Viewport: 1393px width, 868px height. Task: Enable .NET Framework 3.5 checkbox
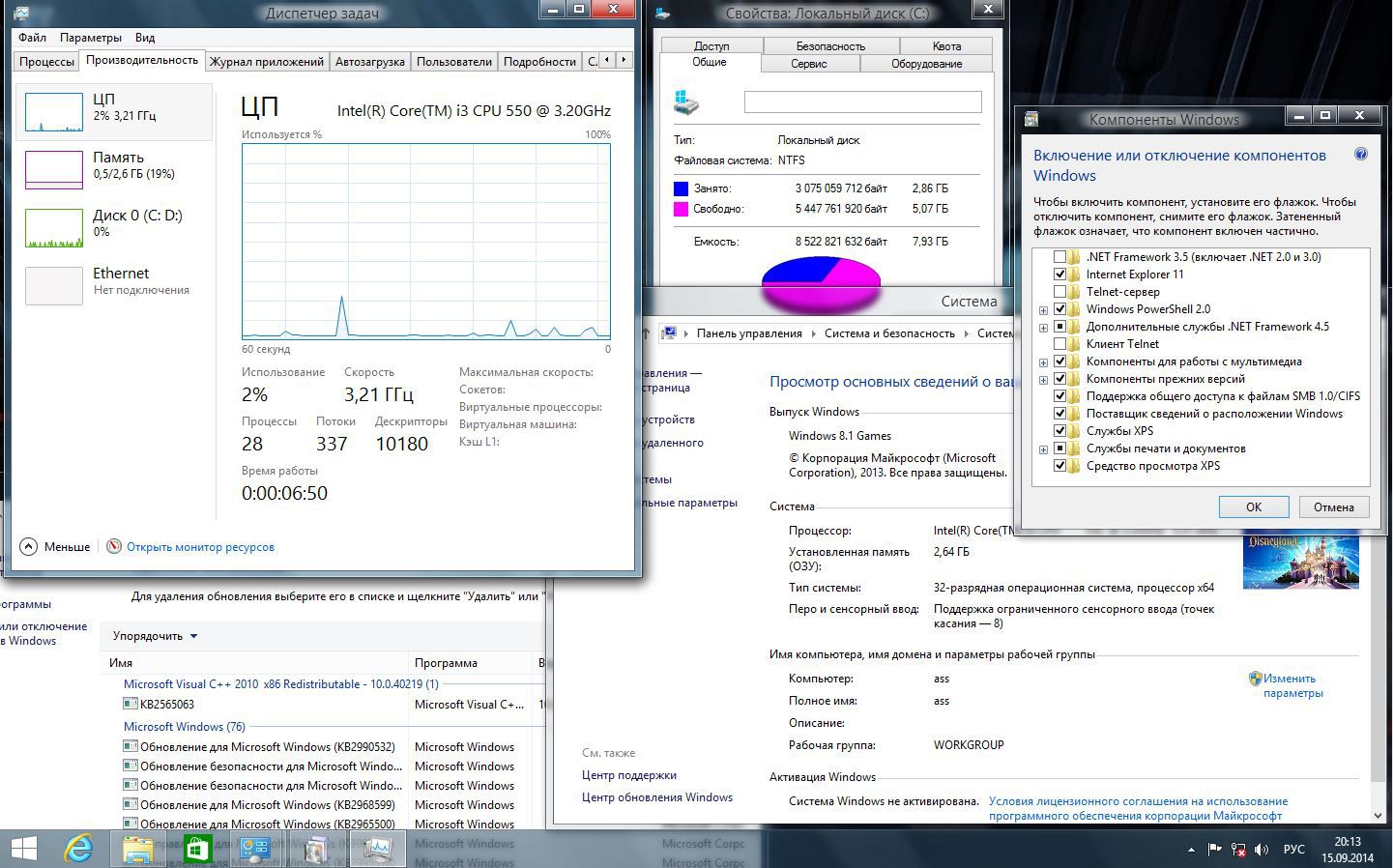[1059, 257]
